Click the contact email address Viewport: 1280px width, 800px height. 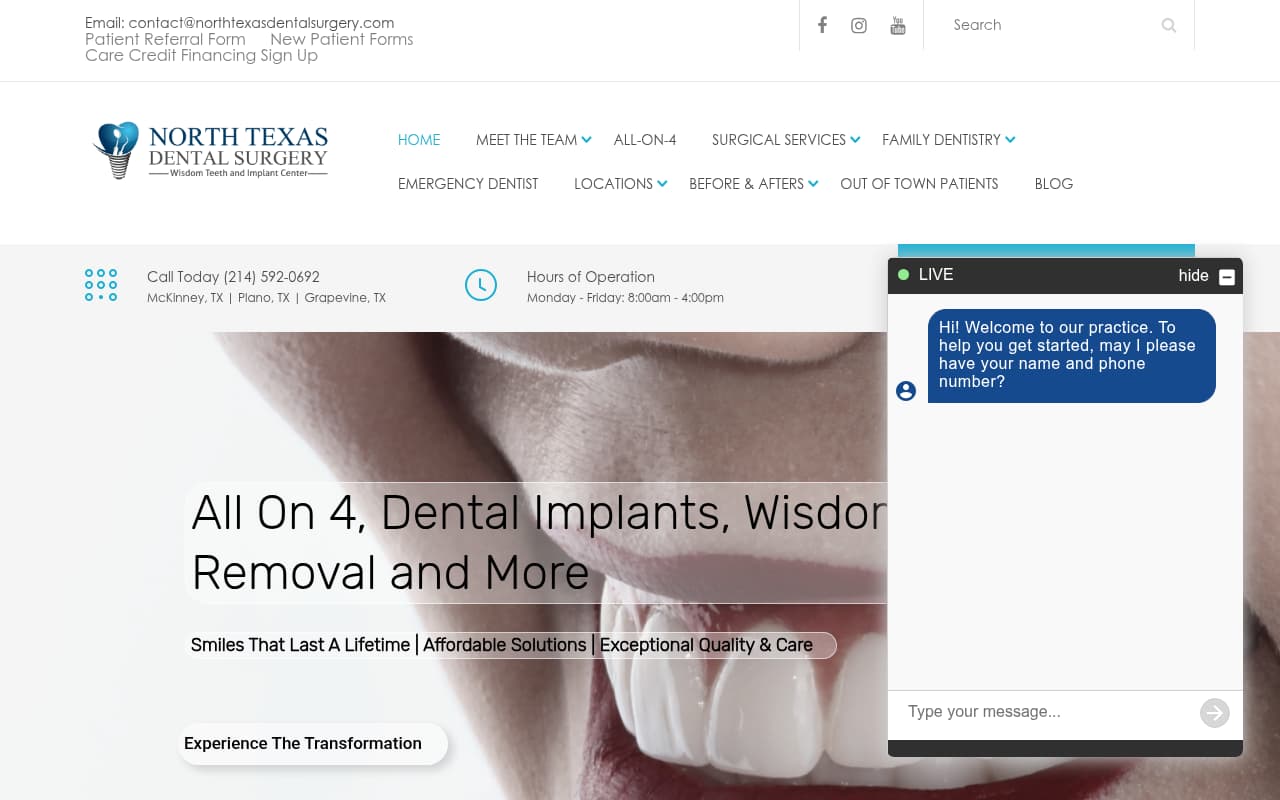click(x=261, y=23)
